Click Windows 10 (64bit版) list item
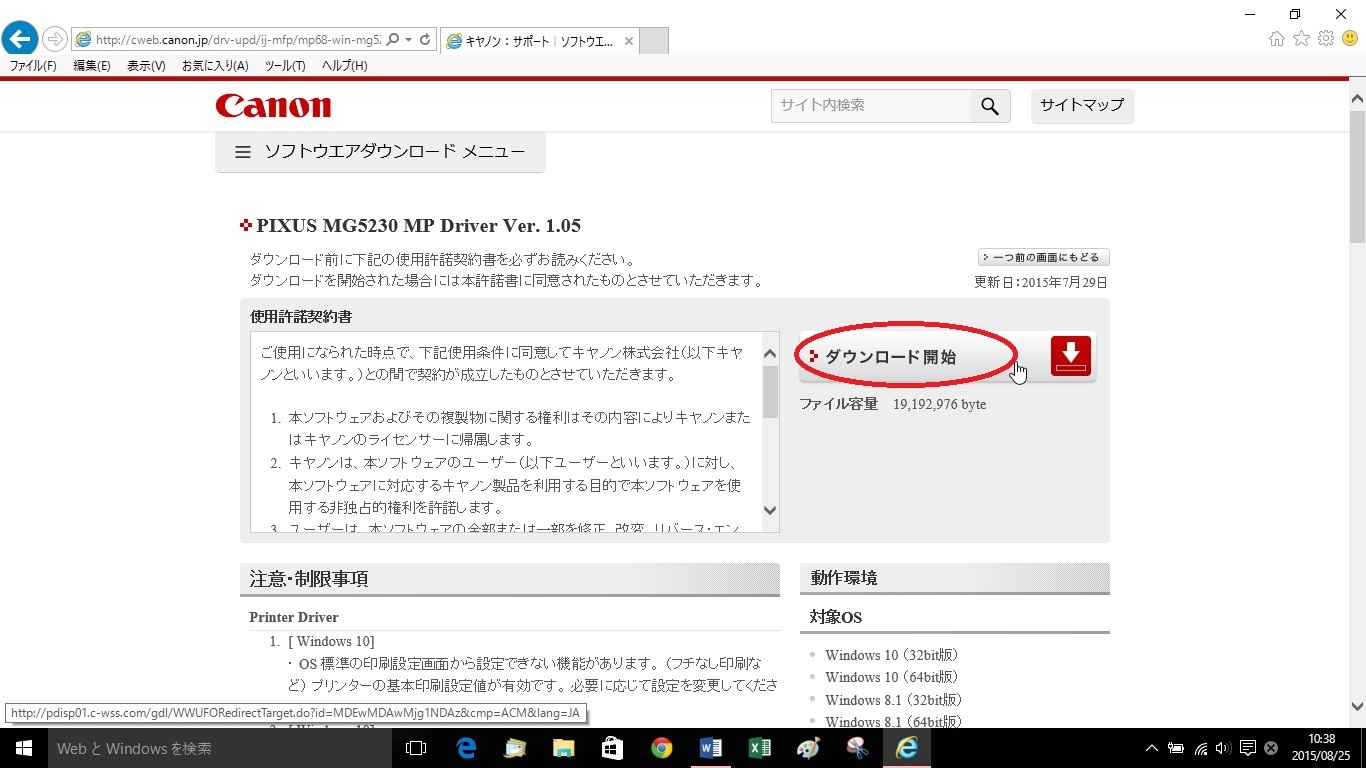Viewport: 1366px width, 768px height. 892,677
